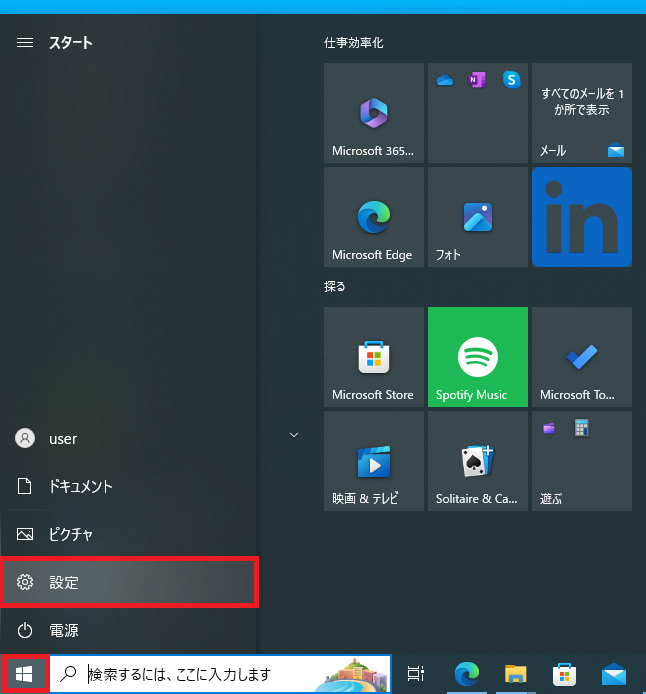Launch Microsoft Edge from Start tiles
The width and height of the screenshot is (646, 694).
(373, 217)
